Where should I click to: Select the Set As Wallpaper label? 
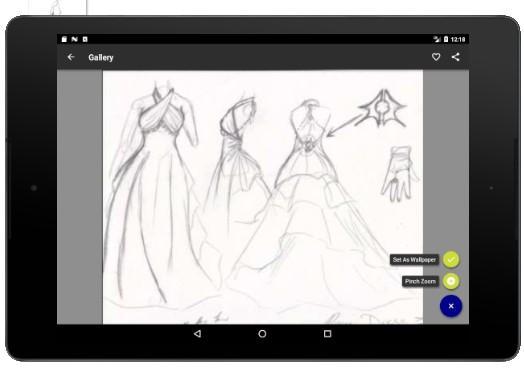[414, 260]
